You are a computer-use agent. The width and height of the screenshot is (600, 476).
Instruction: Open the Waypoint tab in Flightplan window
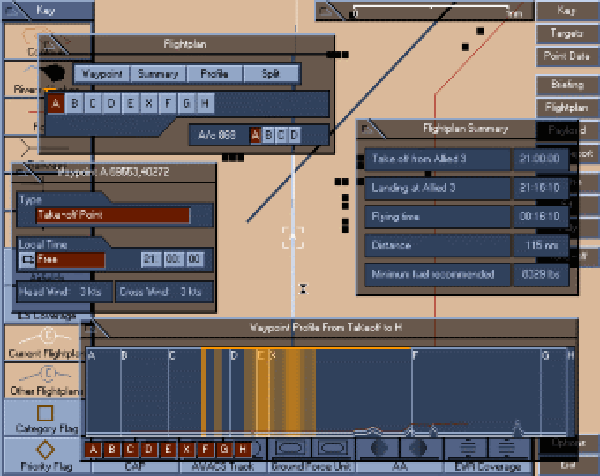click(102, 74)
